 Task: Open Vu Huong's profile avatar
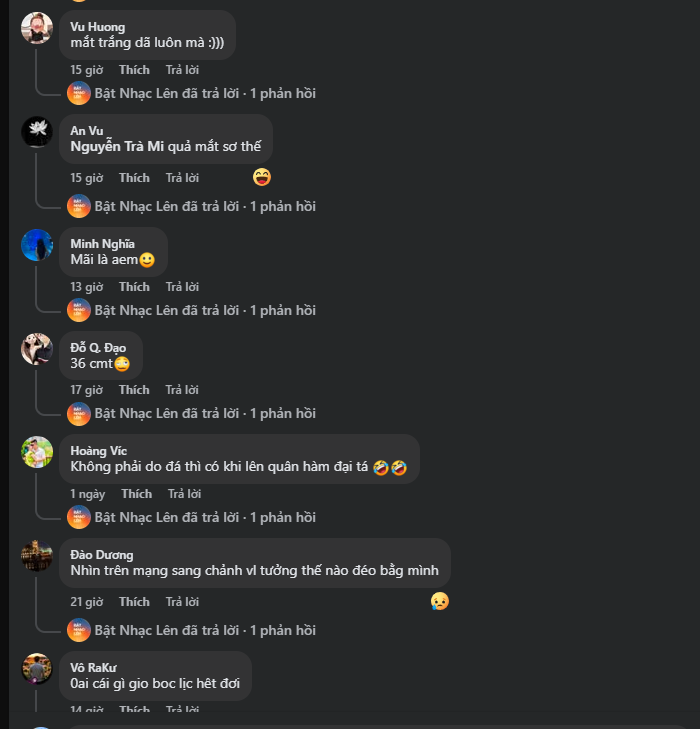(37, 28)
